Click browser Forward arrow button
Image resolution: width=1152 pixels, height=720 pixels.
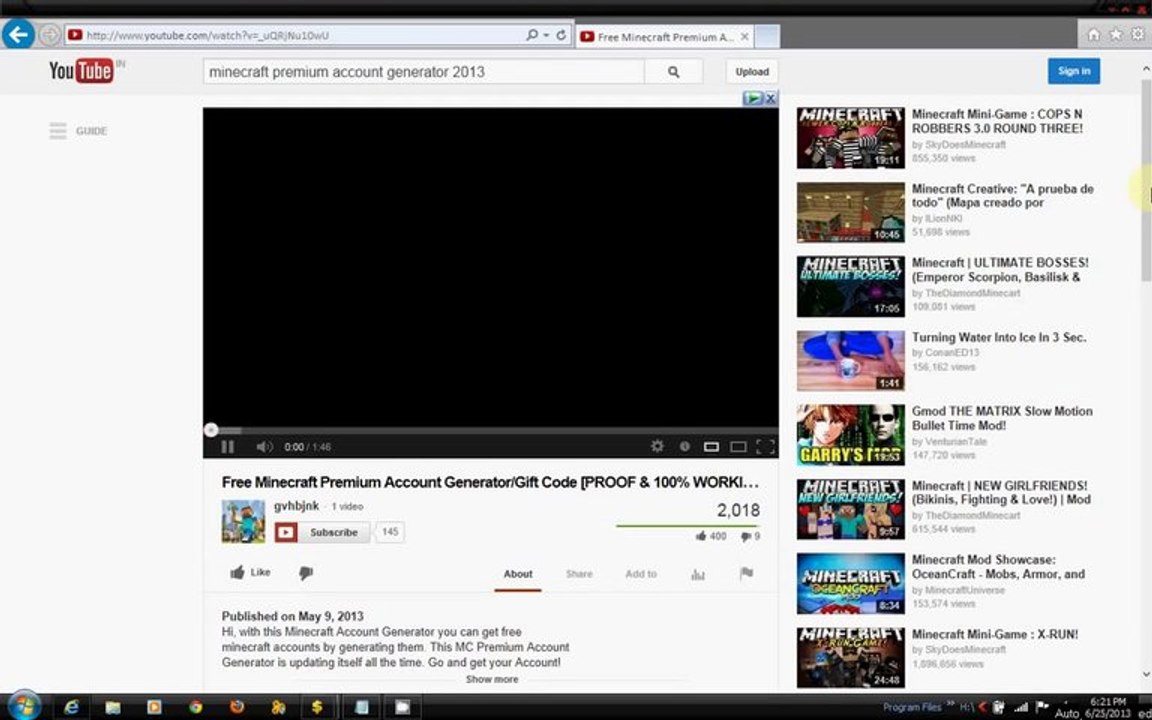pyautogui.click(x=49, y=34)
